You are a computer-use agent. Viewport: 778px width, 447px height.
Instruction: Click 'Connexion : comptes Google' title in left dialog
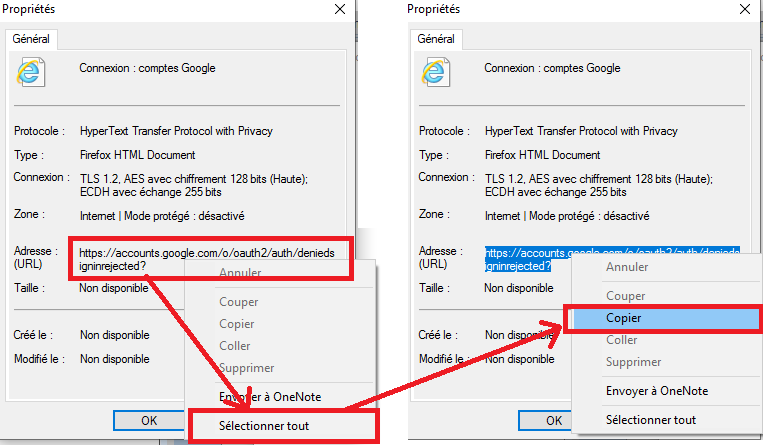[147, 68]
